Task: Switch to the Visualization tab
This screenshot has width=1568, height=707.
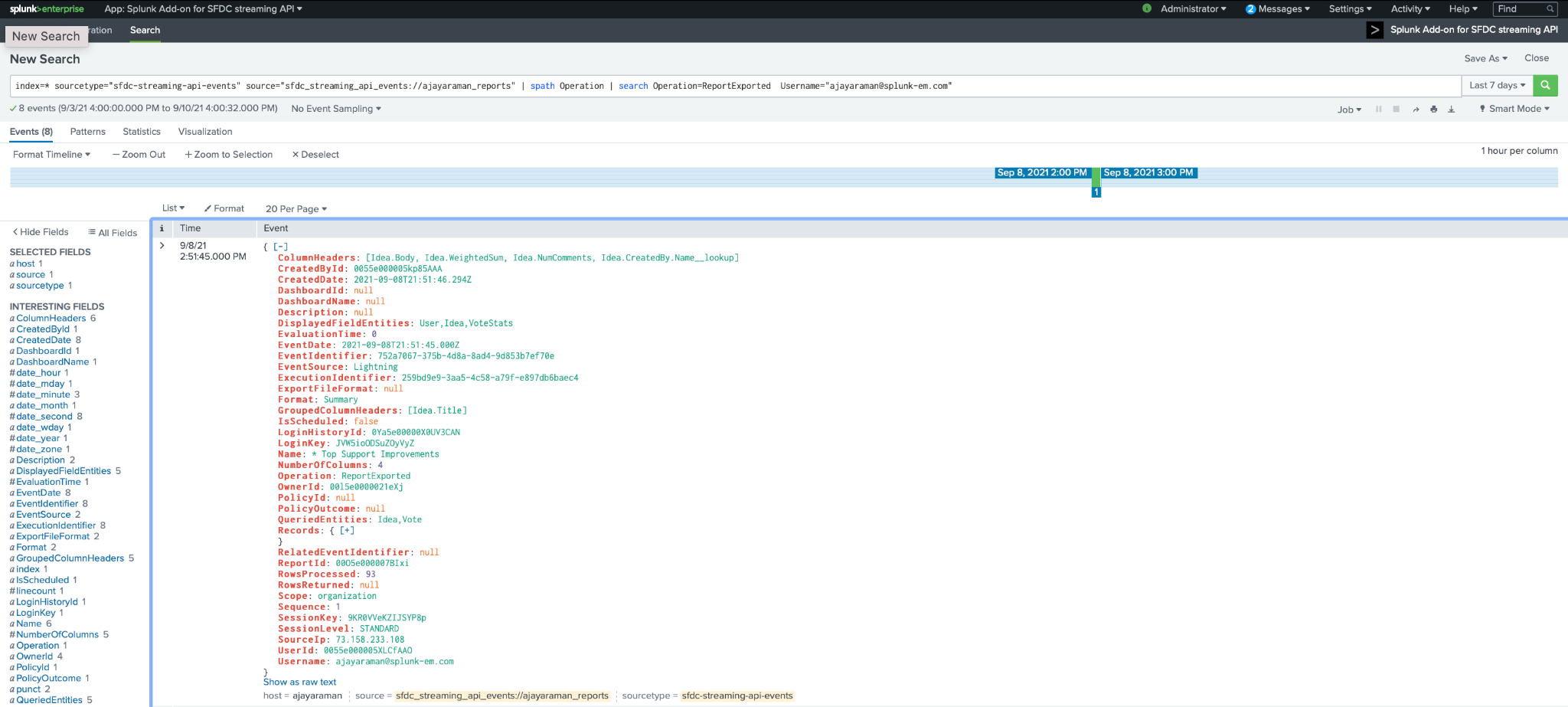Action: click(x=205, y=132)
